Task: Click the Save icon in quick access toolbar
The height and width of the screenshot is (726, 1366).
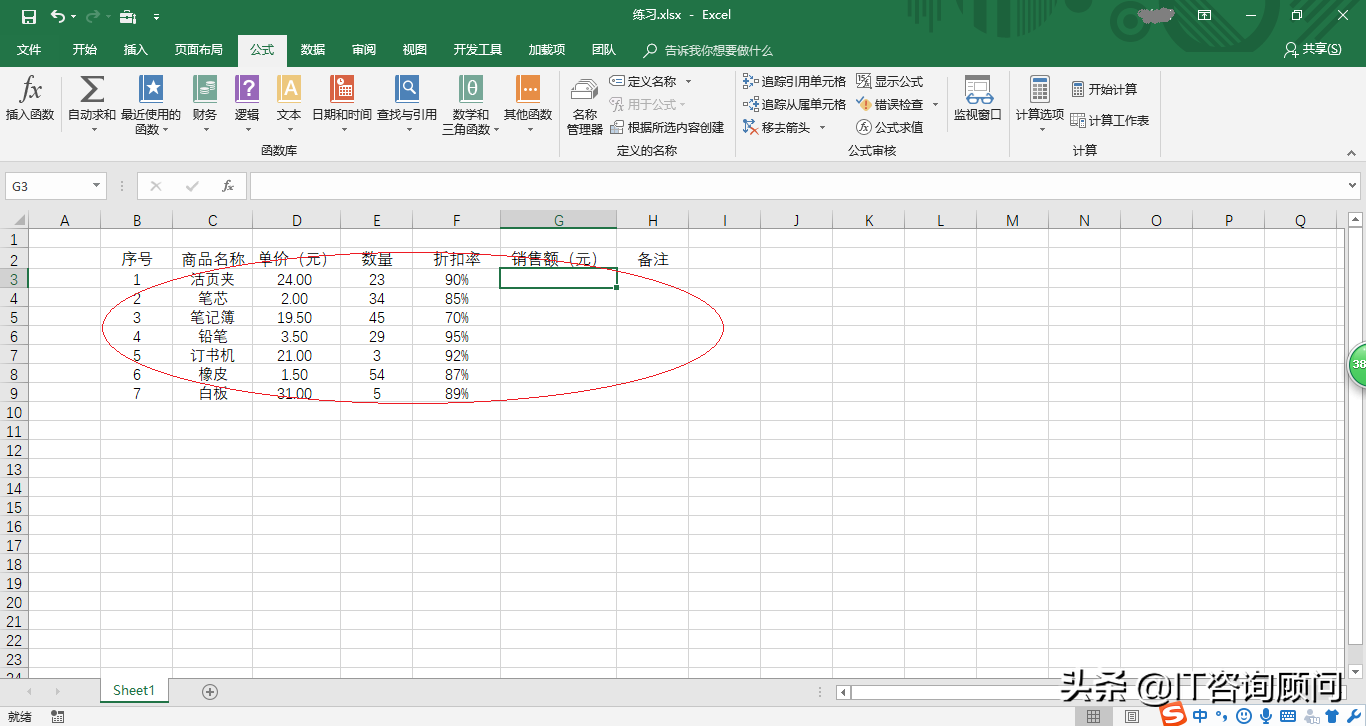Action: (29, 16)
